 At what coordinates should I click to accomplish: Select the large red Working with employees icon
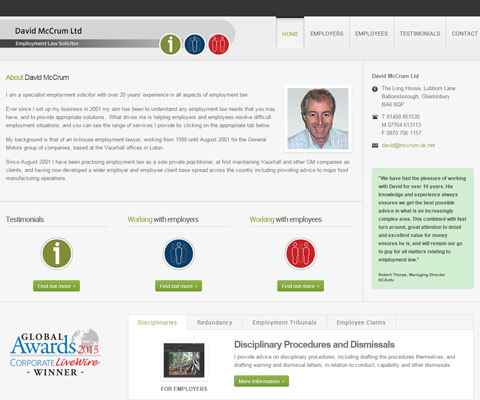click(301, 253)
